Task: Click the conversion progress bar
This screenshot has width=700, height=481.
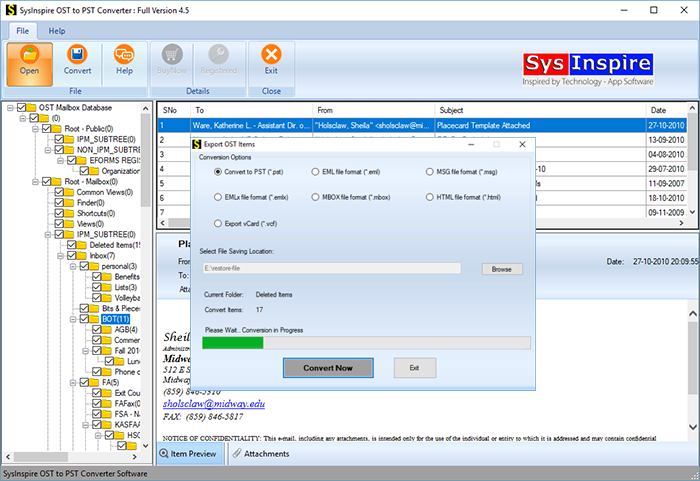Action: 366,343
